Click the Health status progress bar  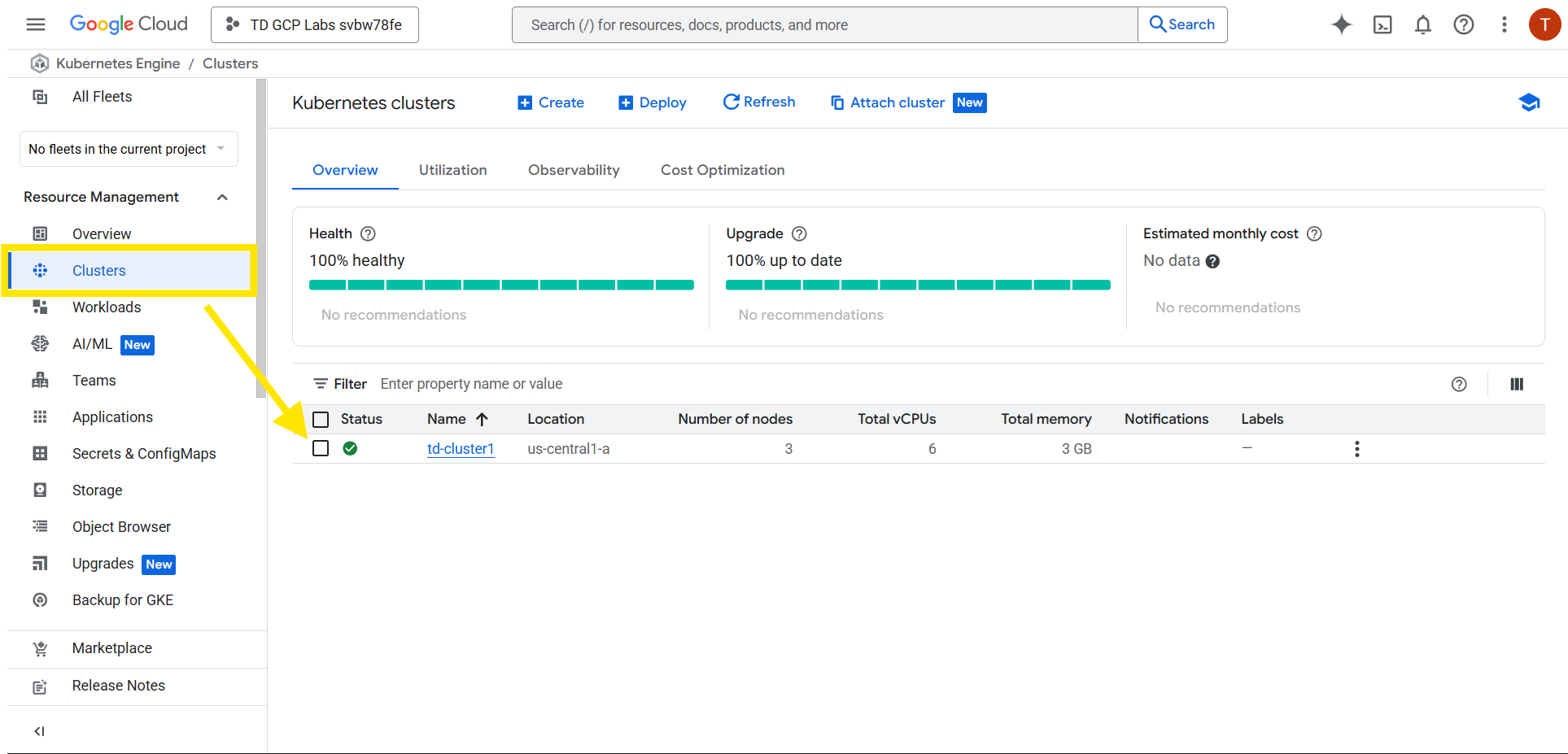point(501,285)
